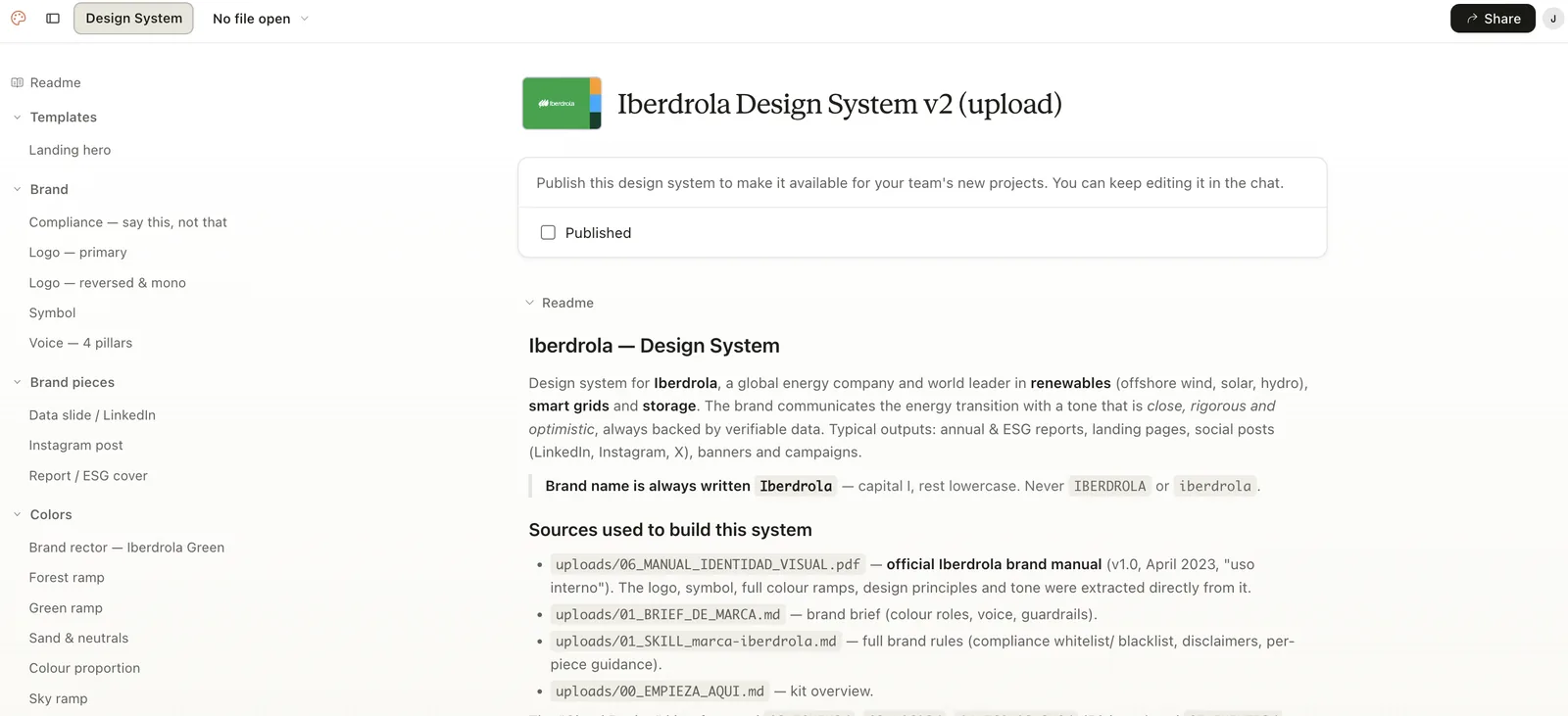1568x716 pixels.
Task: Open Readme in the sidebar
Action: pos(55,82)
